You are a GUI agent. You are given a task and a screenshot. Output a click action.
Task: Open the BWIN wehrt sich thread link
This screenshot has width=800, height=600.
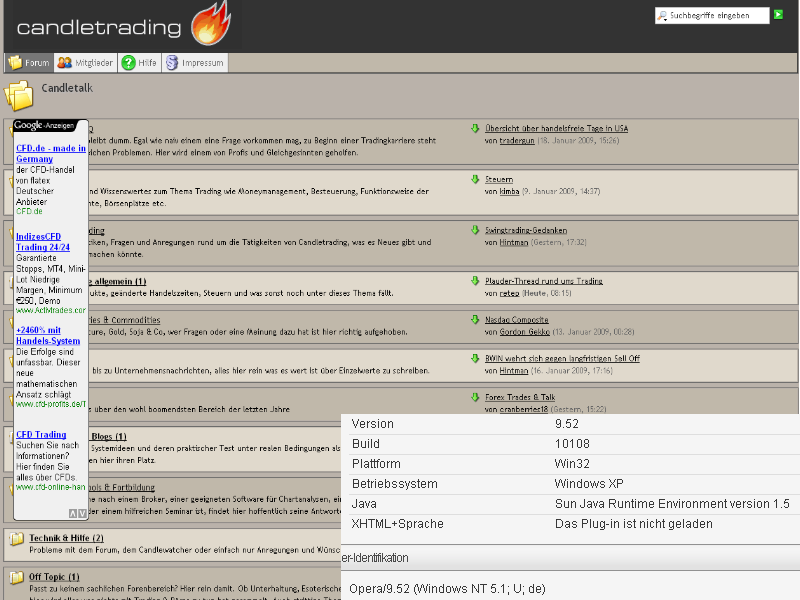point(562,358)
